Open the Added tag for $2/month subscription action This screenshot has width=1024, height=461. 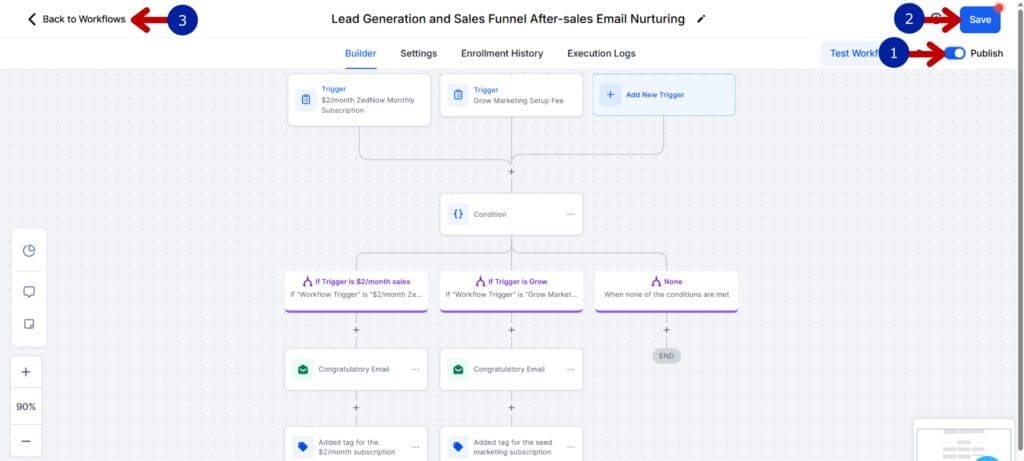coord(357,444)
